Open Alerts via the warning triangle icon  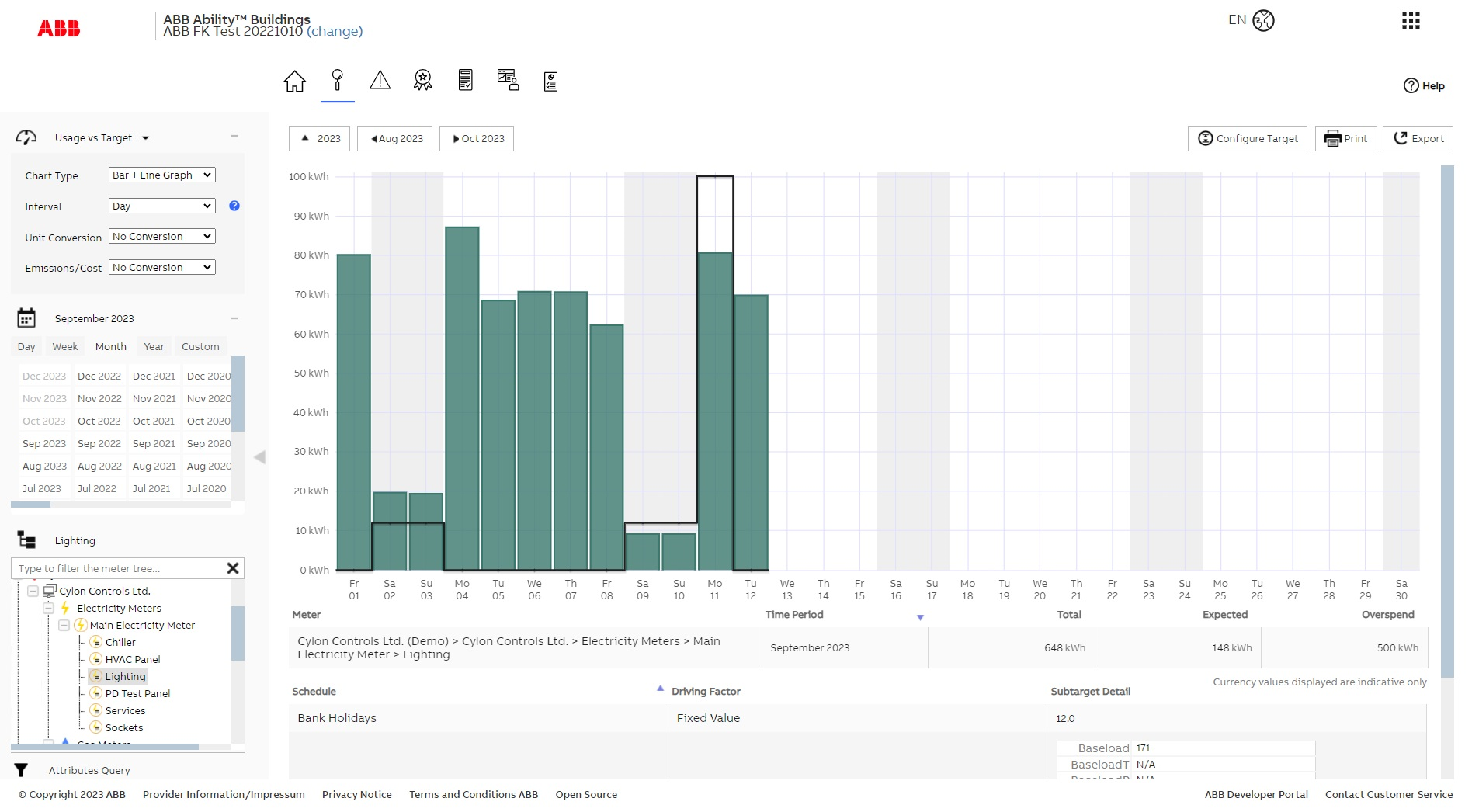(380, 80)
